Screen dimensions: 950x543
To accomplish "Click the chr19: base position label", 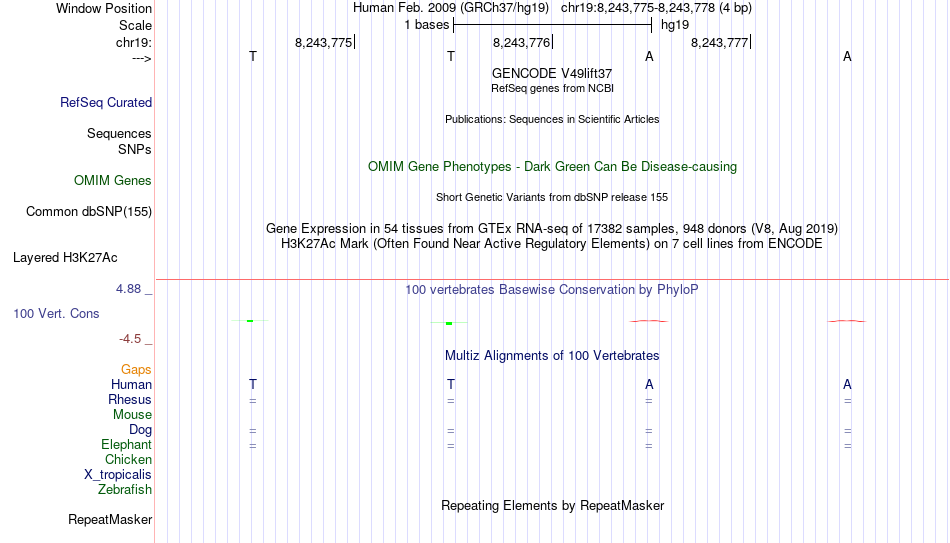I will [133, 42].
